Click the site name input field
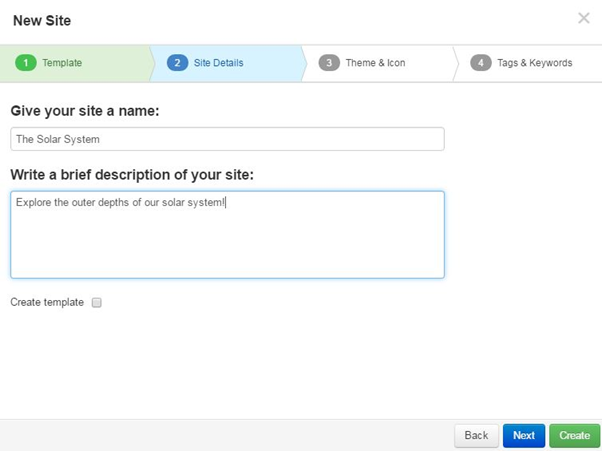The width and height of the screenshot is (602, 451). (227, 139)
